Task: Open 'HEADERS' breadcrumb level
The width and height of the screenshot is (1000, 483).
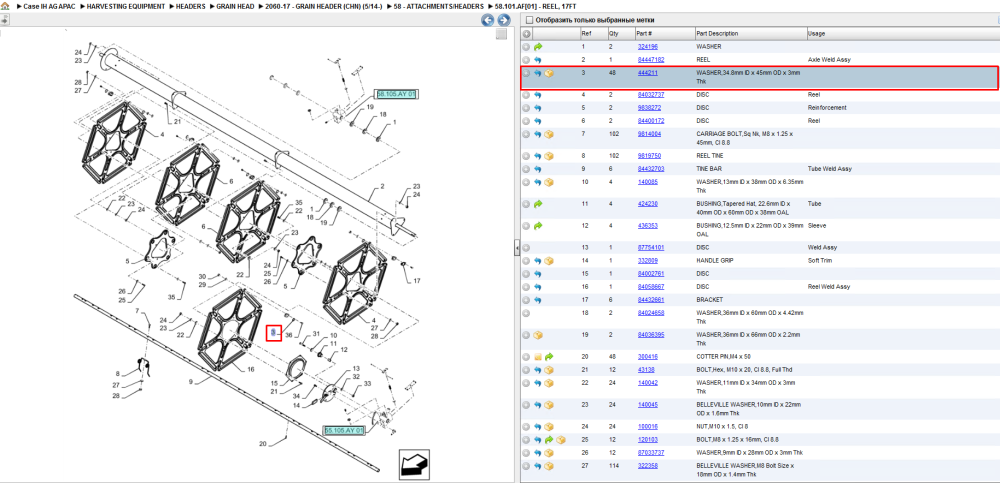Action: point(191,6)
